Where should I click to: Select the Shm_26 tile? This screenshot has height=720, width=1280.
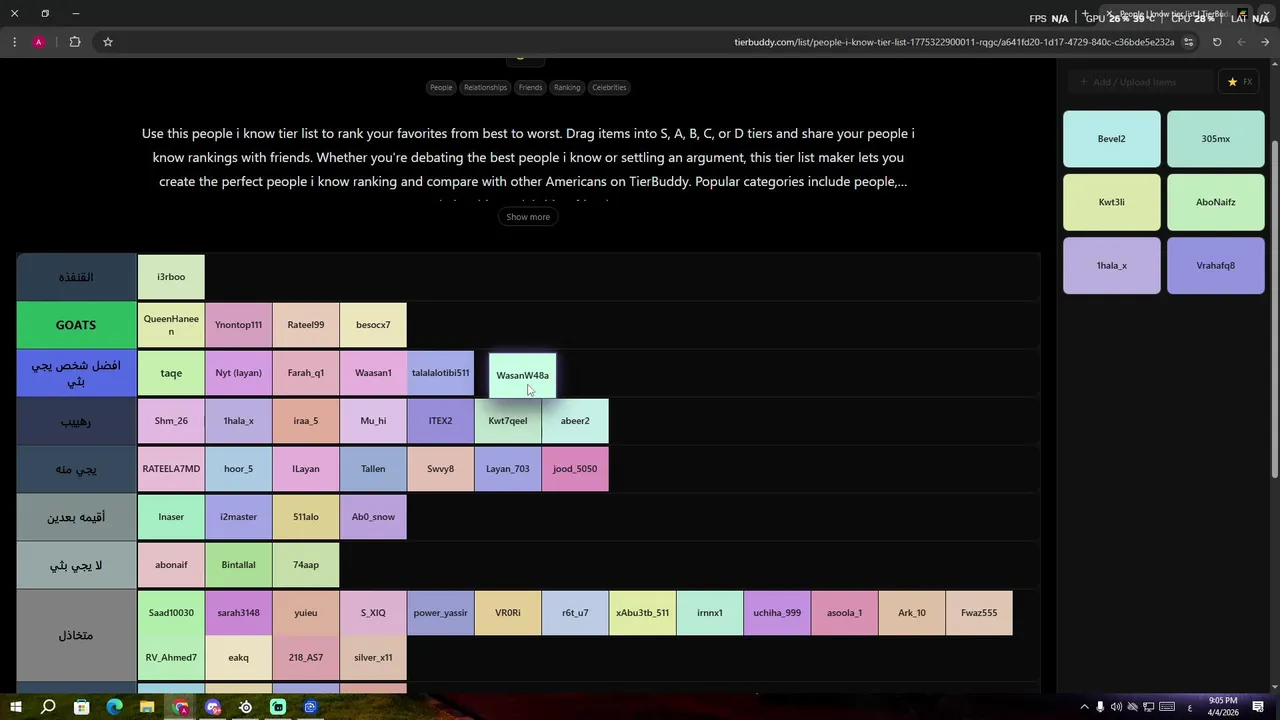pyautogui.click(x=171, y=421)
